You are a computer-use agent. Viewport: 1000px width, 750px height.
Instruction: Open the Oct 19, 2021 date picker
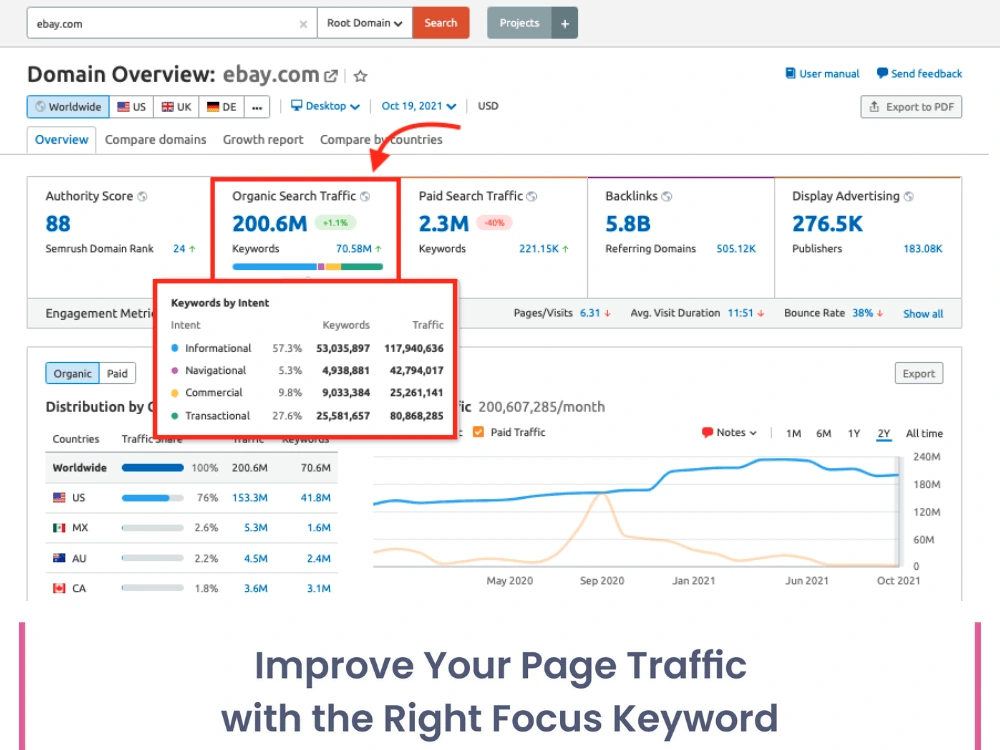point(419,106)
